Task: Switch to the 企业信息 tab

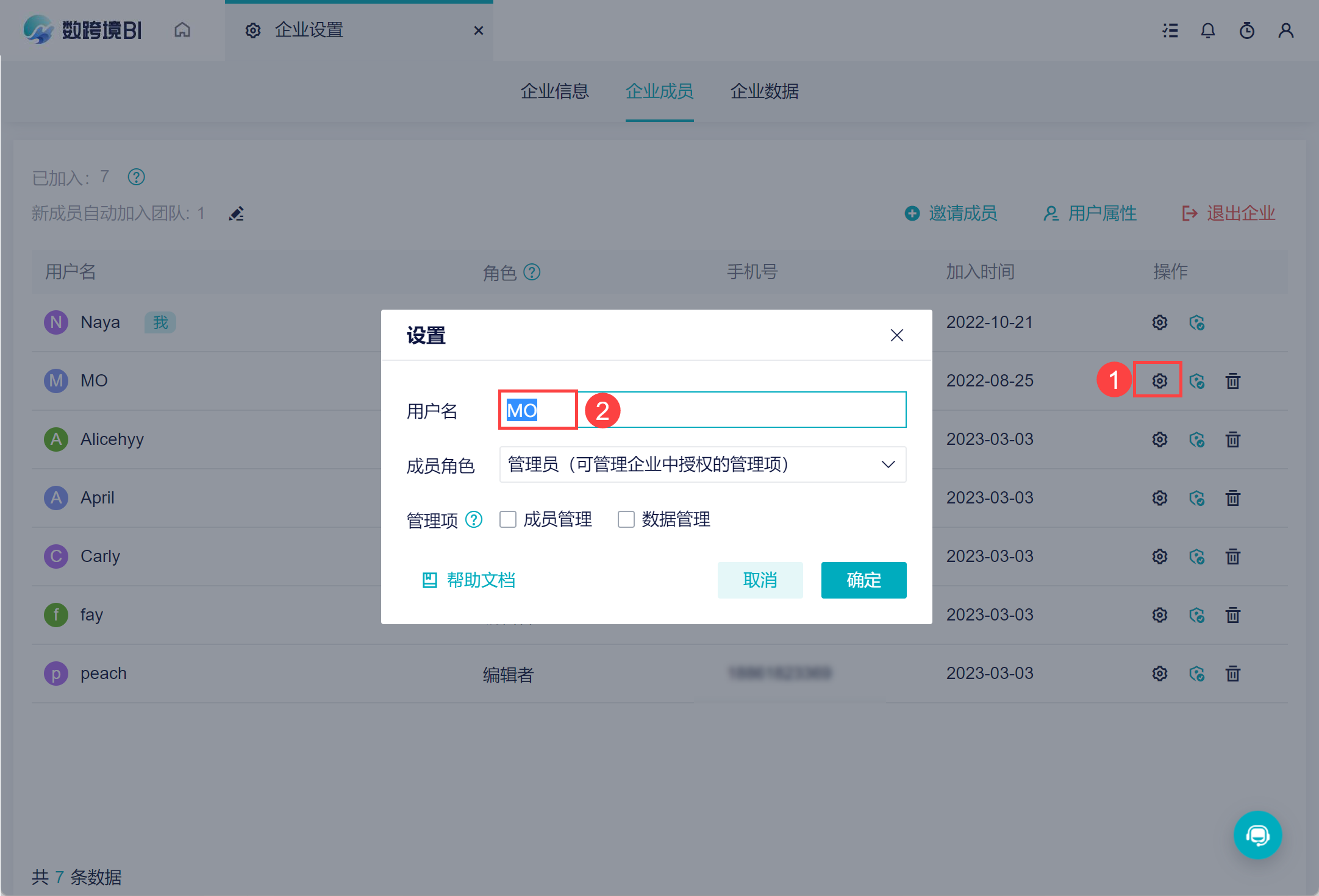Action: click(x=554, y=91)
